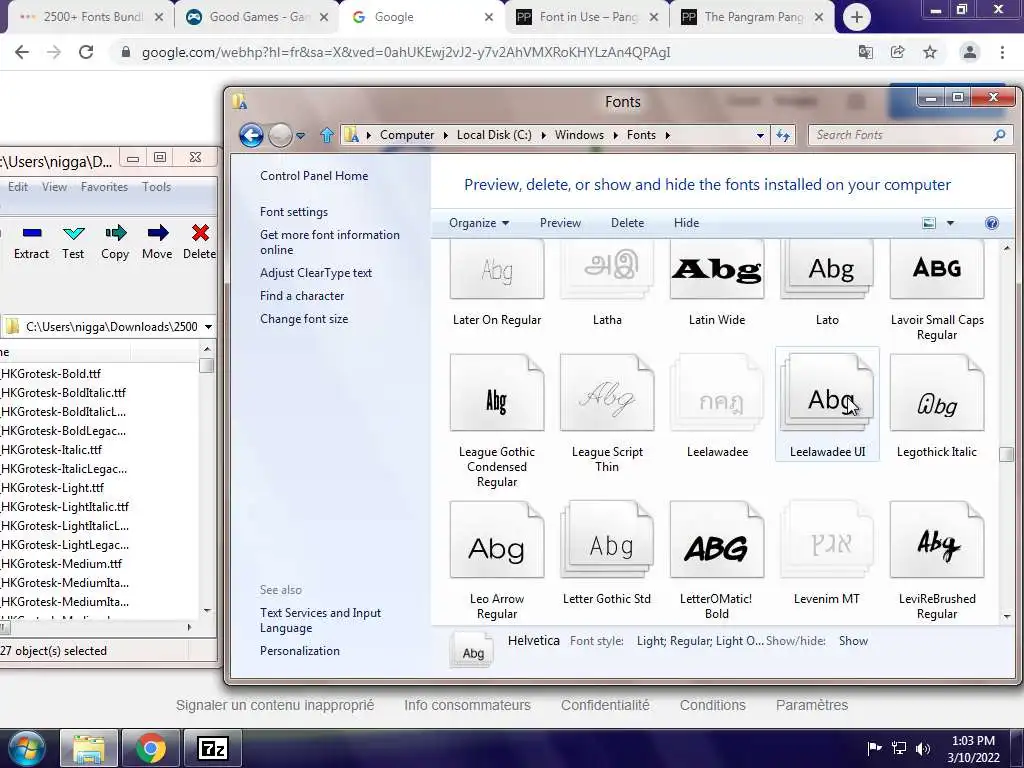Click the 7-Zip taskbar icon
Viewport: 1024px width, 768px height.
pyautogui.click(x=213, y=748)
